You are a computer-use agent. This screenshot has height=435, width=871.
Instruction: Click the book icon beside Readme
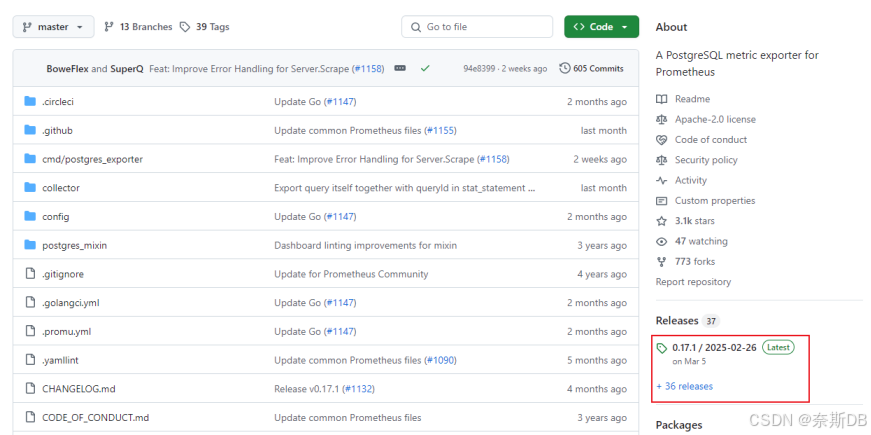[x=661, y=99]
